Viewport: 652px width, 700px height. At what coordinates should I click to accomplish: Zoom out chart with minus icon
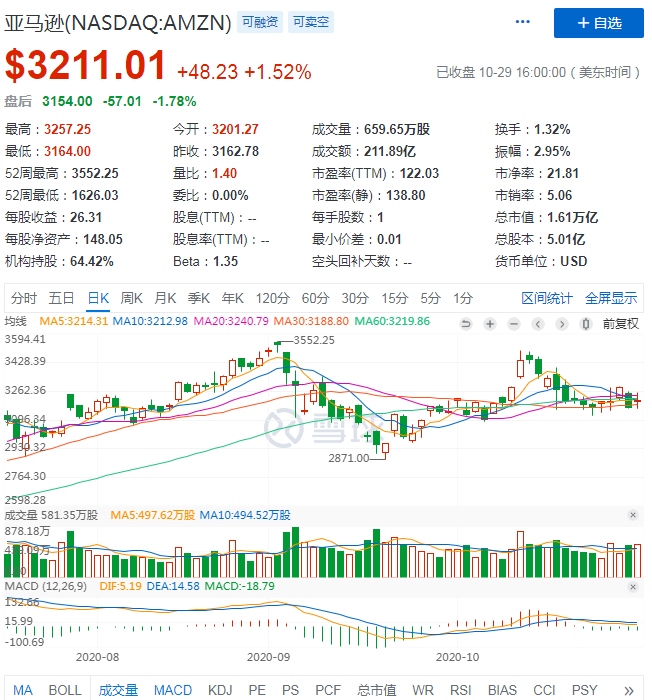point(514,324)
